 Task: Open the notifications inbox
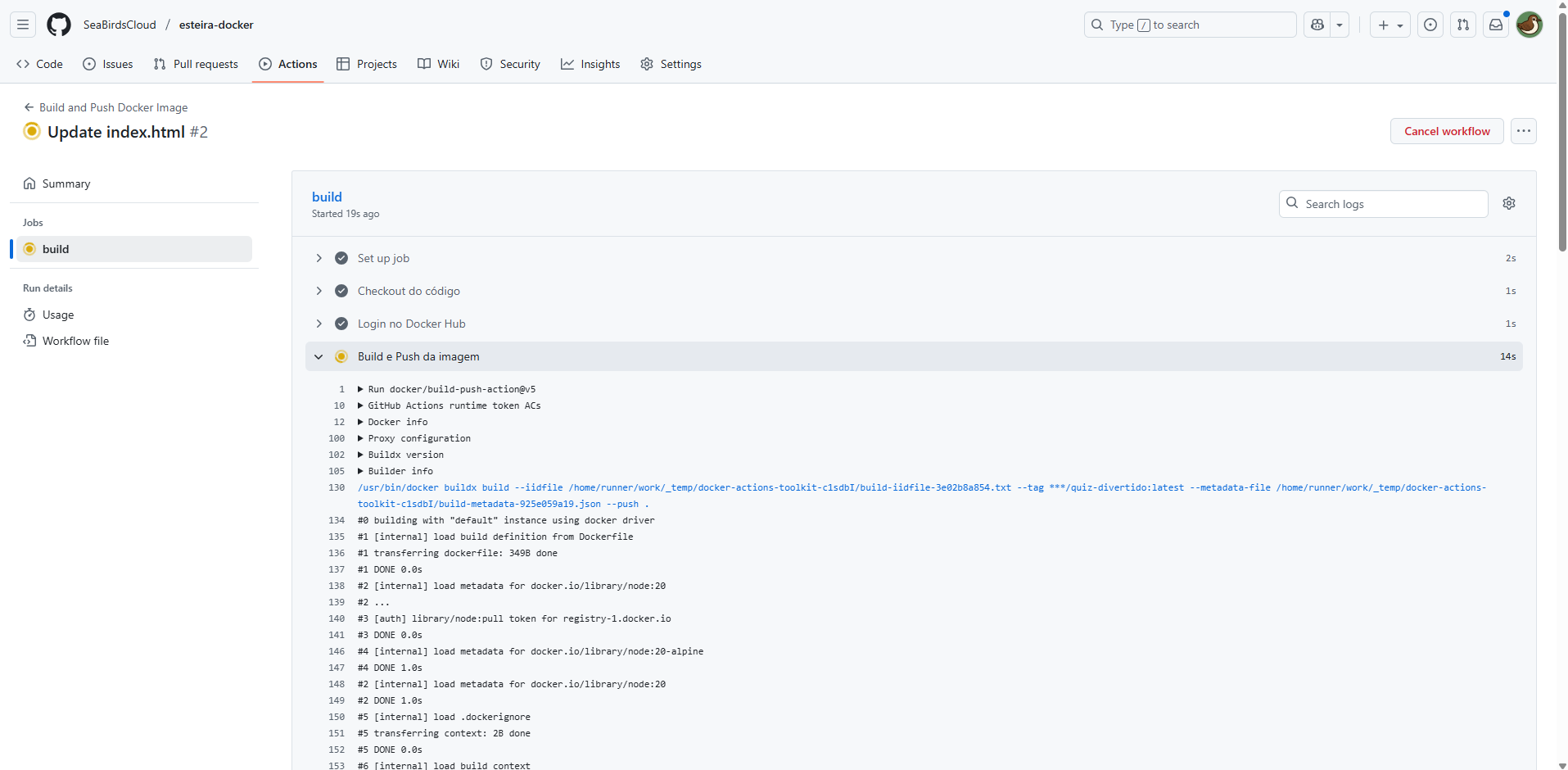[x=1496, y=25]
